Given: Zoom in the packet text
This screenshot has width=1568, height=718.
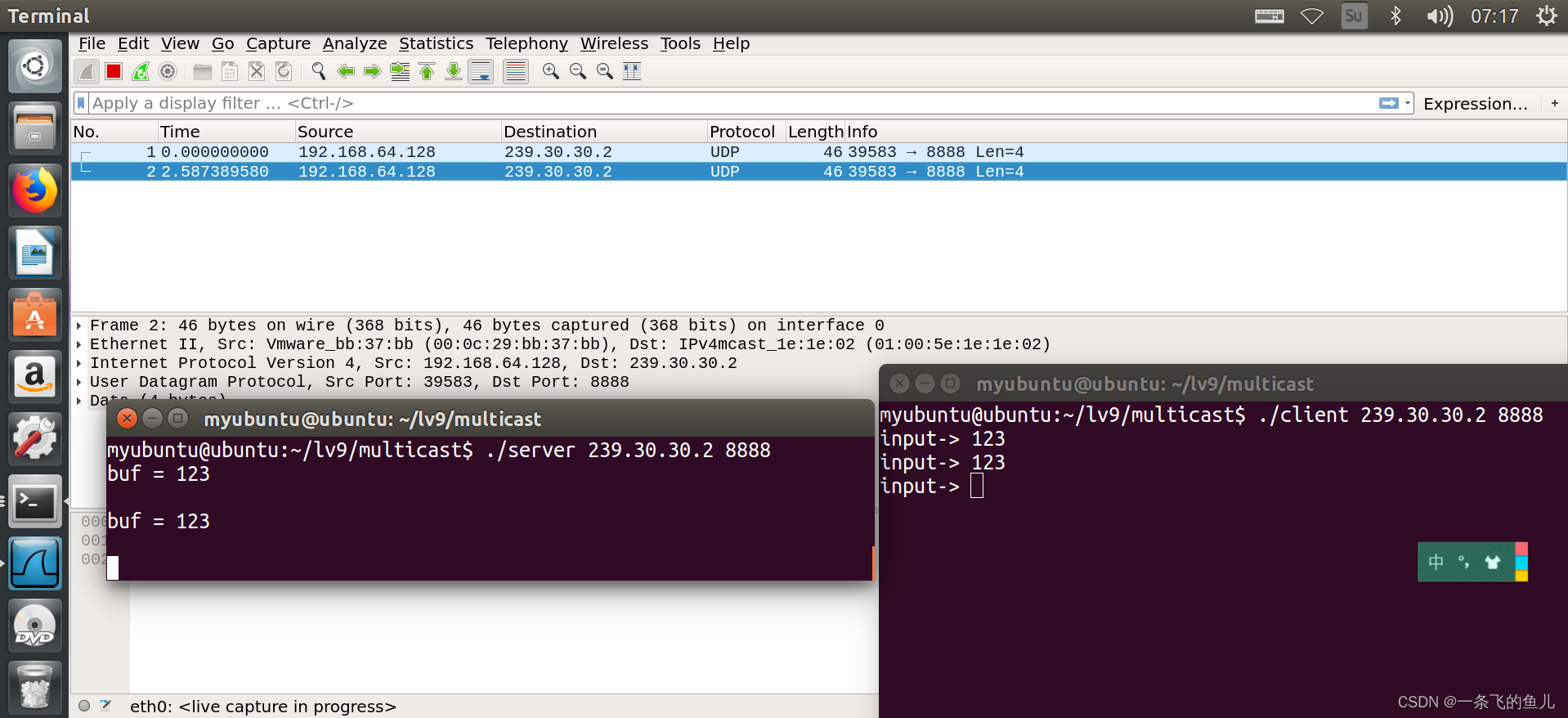Looking at the screenshot, I should coord(551,72).
